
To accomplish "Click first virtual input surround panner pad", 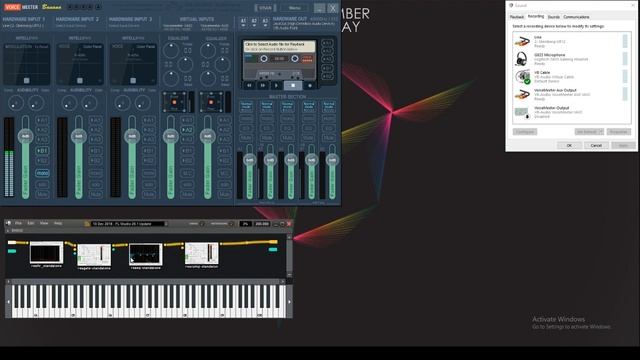I will pos(174,102).
